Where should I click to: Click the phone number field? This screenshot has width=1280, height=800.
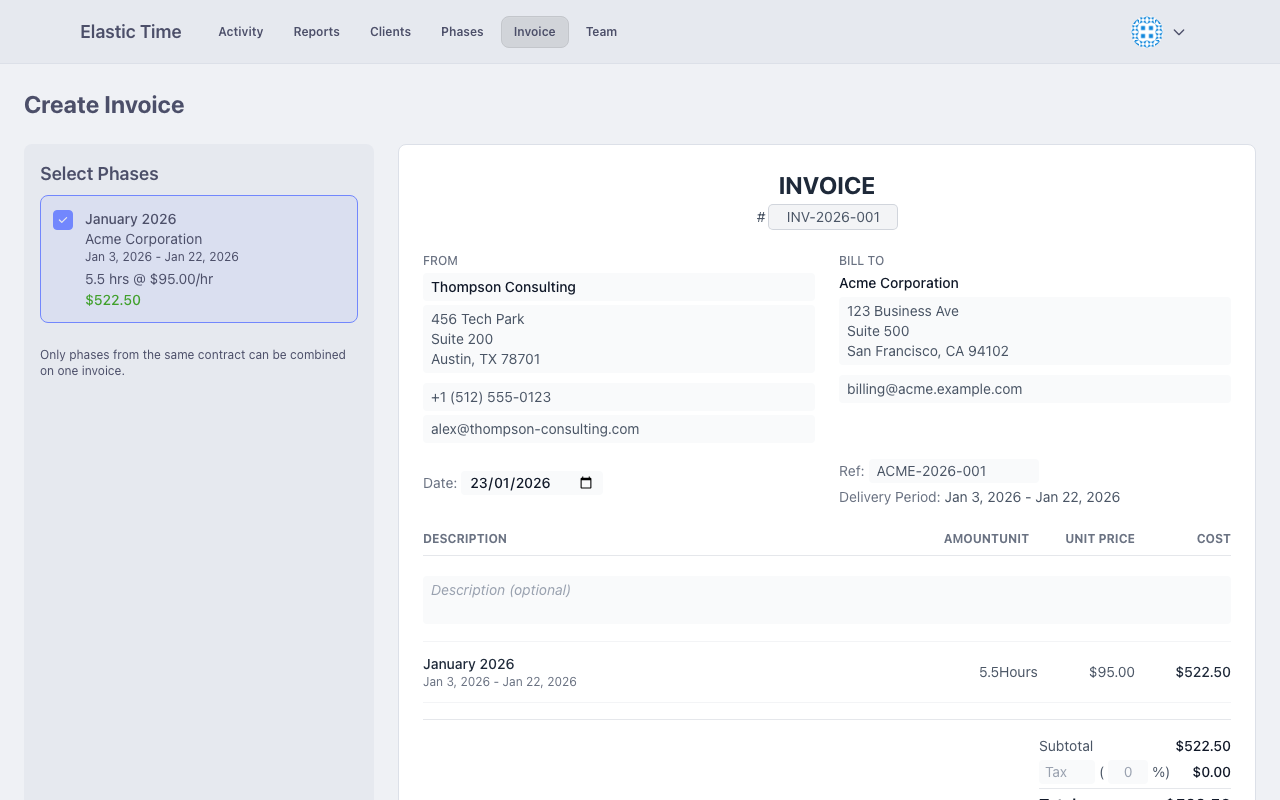[x=618, y=396]
